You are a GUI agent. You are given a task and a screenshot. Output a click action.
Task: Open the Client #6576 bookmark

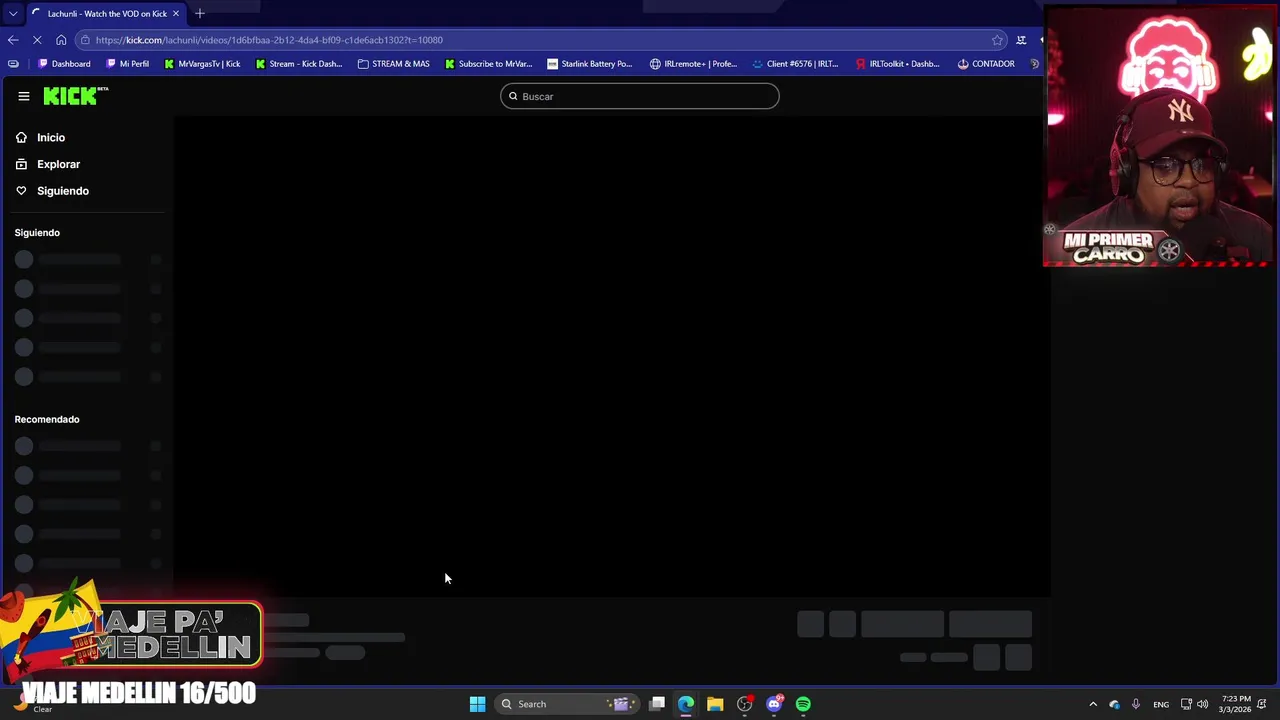(795, 64)
